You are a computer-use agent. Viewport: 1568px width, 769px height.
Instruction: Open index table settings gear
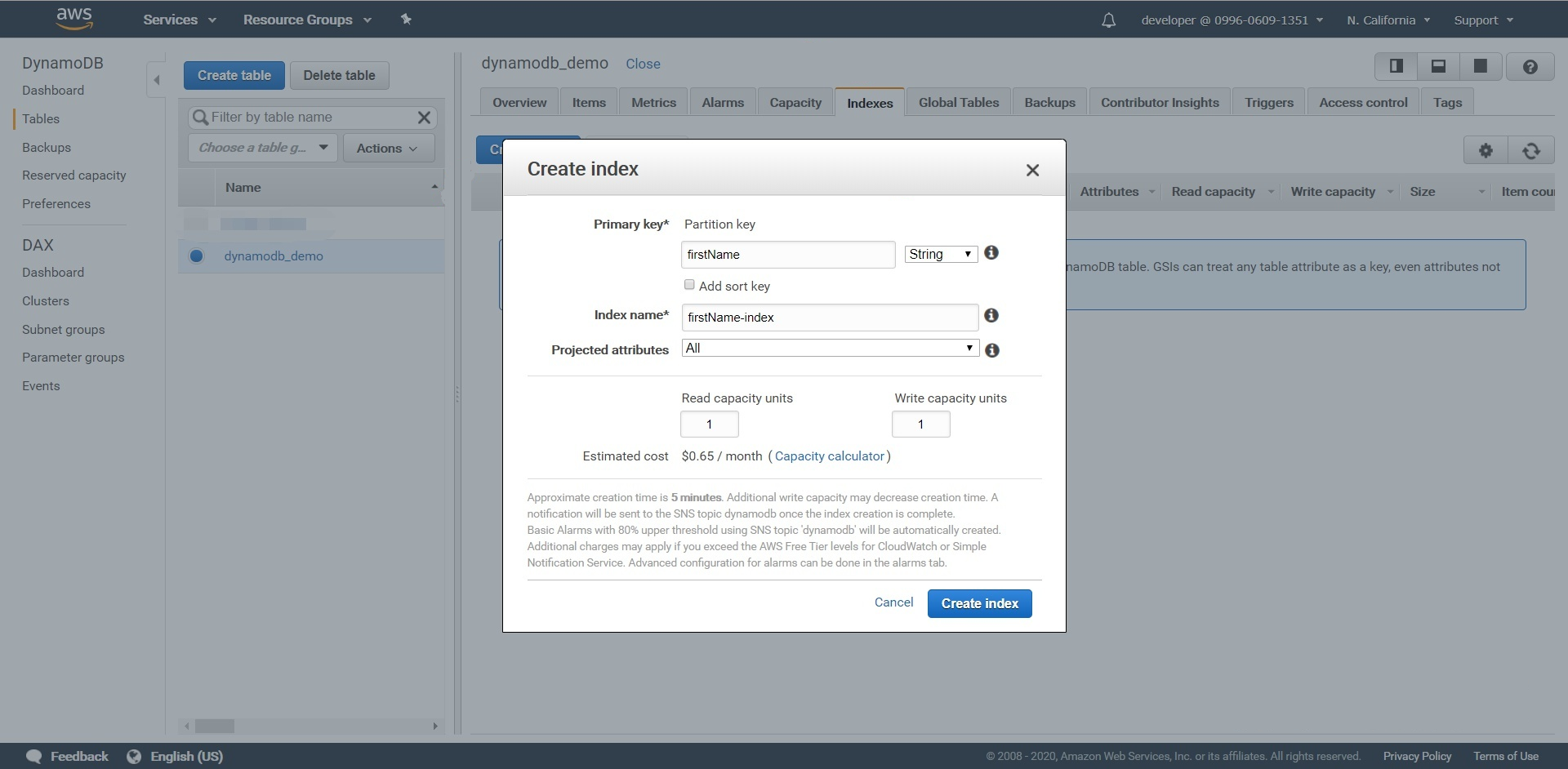coord(1486,150)
